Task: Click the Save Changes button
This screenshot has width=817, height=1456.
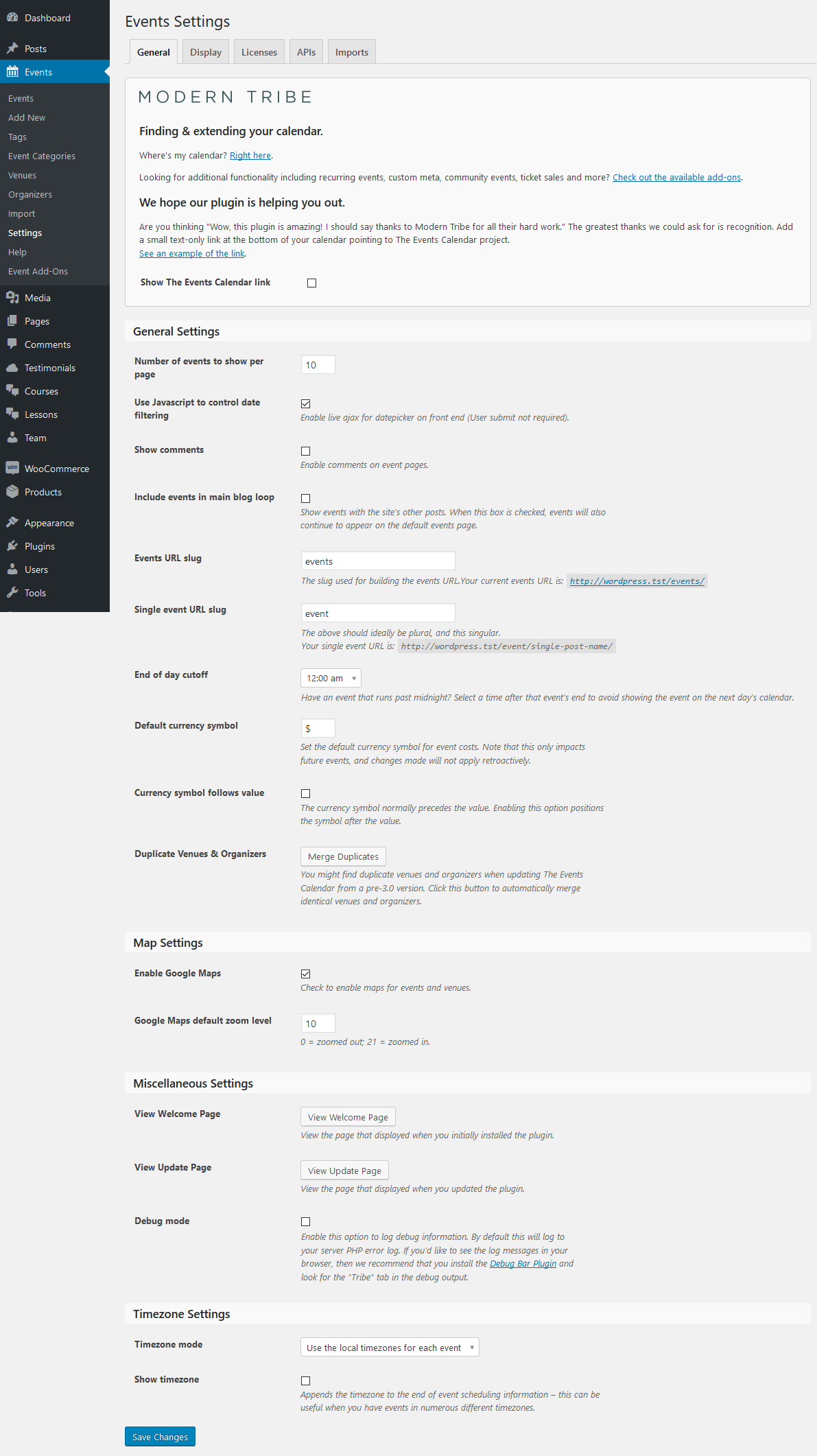Action: pos(160,1436)
